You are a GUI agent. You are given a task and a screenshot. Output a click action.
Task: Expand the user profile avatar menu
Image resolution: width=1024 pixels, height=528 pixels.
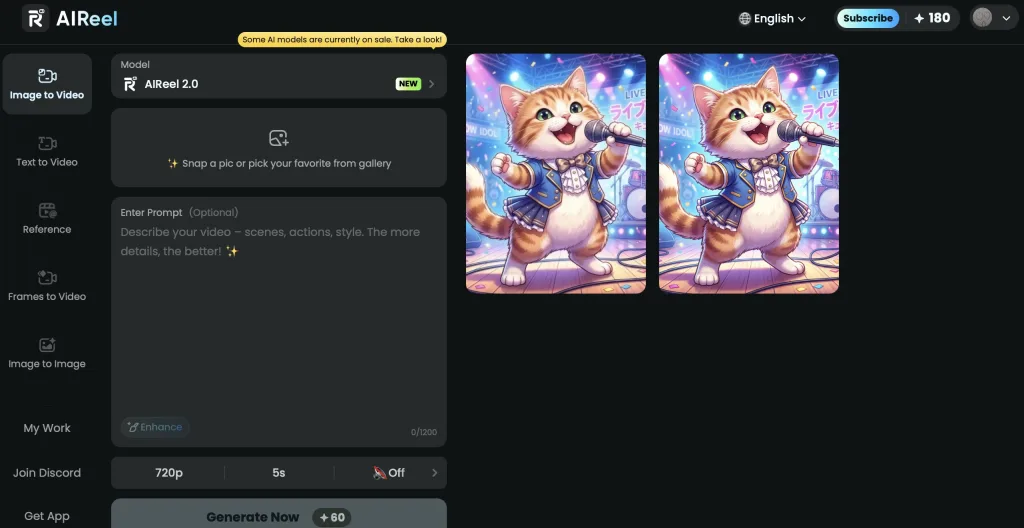993,18
